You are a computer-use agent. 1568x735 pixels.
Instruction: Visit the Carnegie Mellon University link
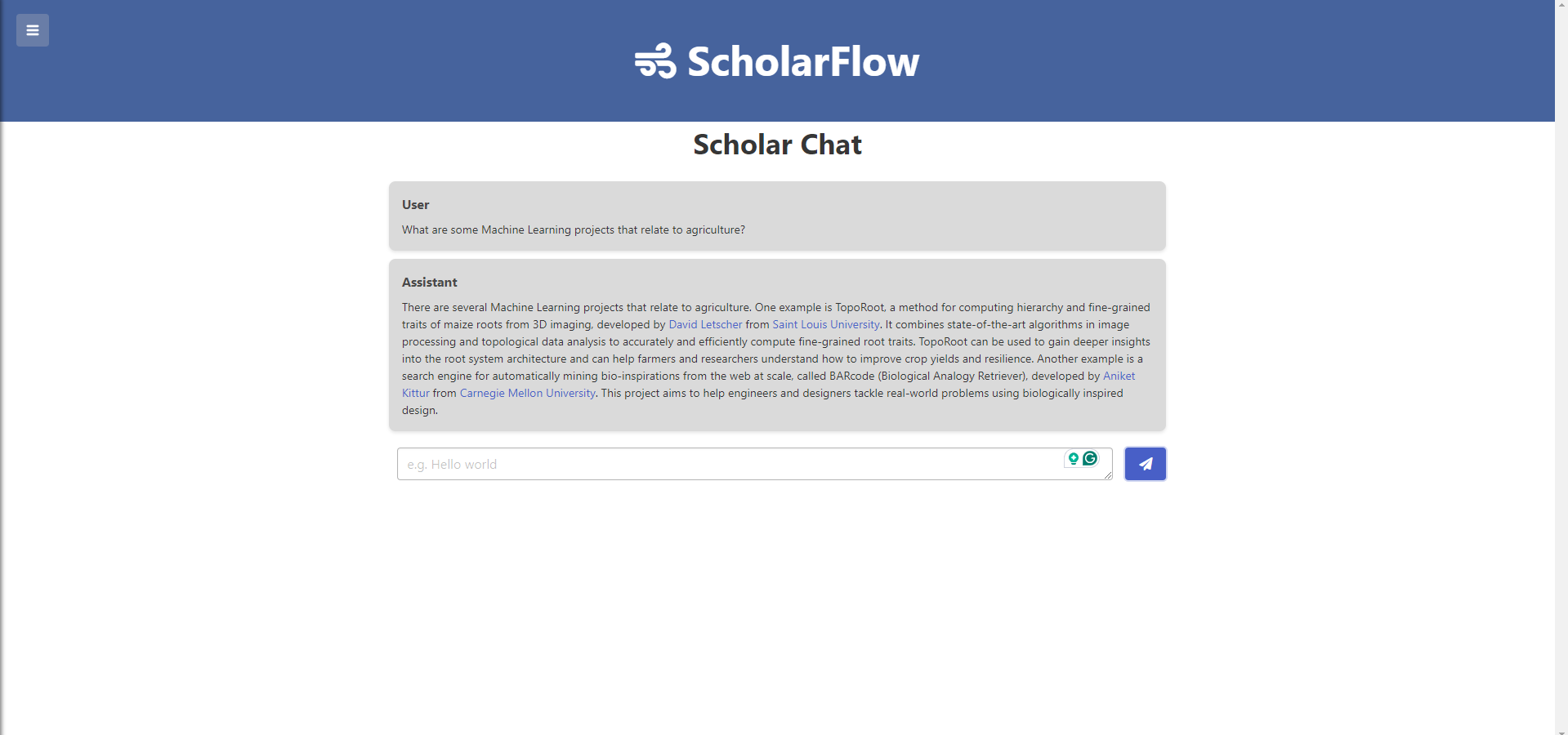point(527,393)
